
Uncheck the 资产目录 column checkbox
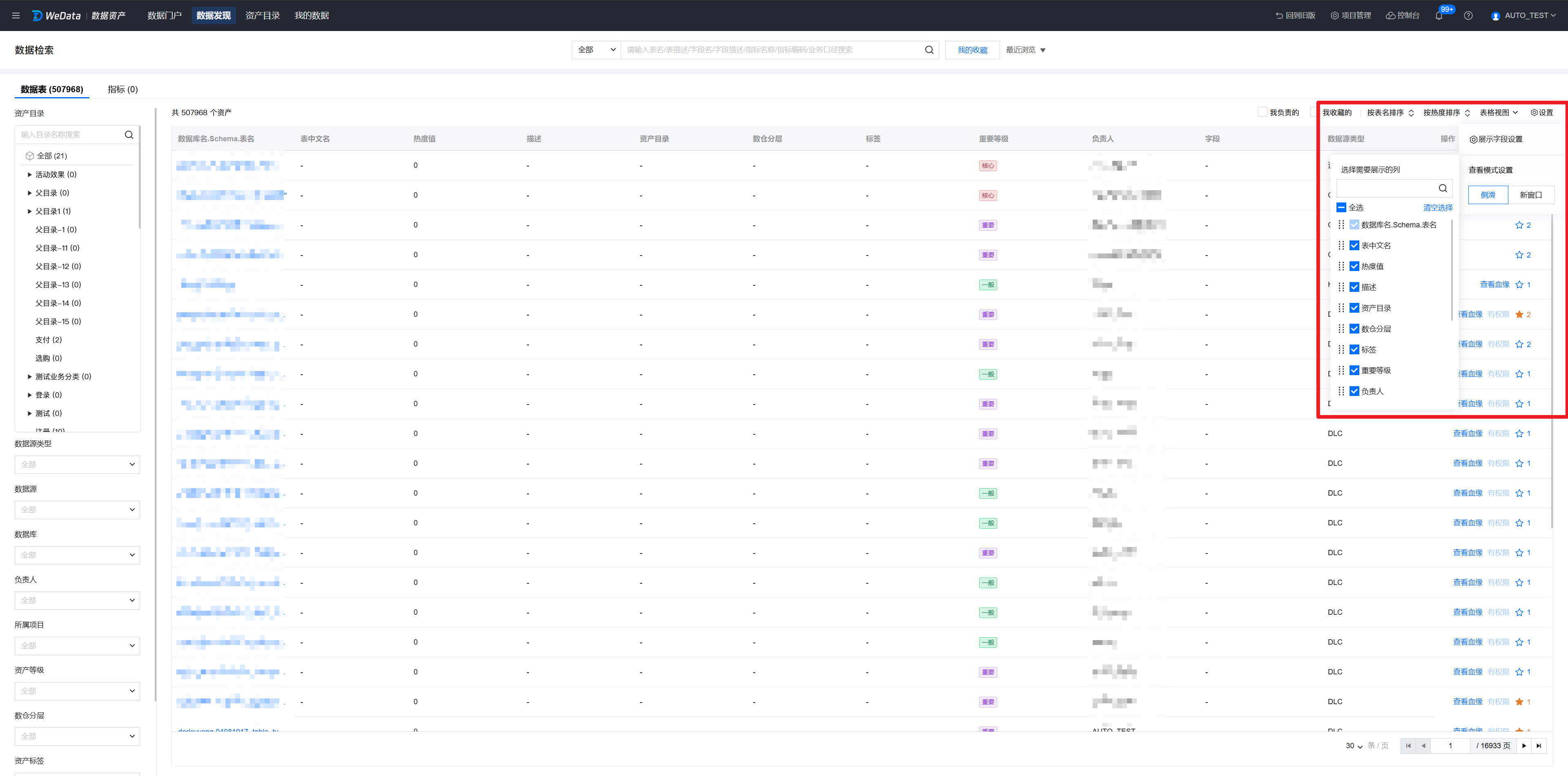point(1354,308)
